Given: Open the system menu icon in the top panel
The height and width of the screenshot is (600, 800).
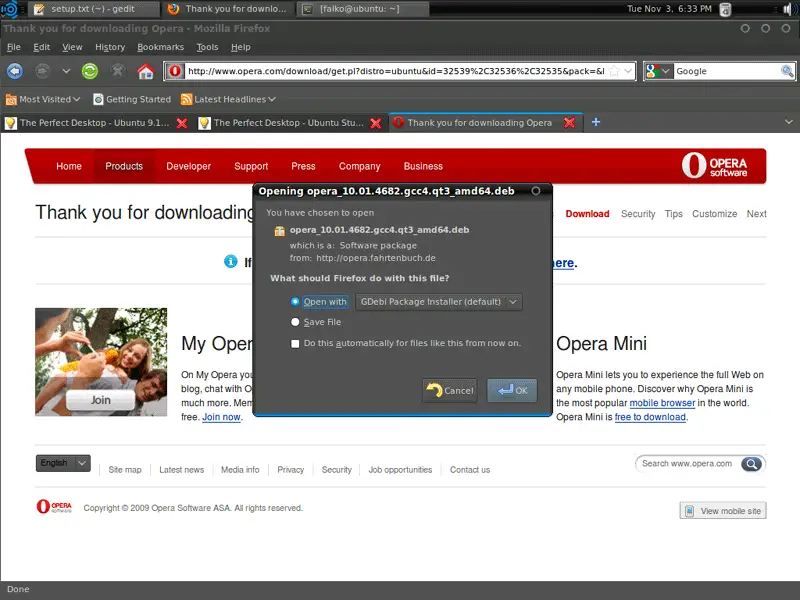Looking at the screenshot, I should [x=9, y=9].
